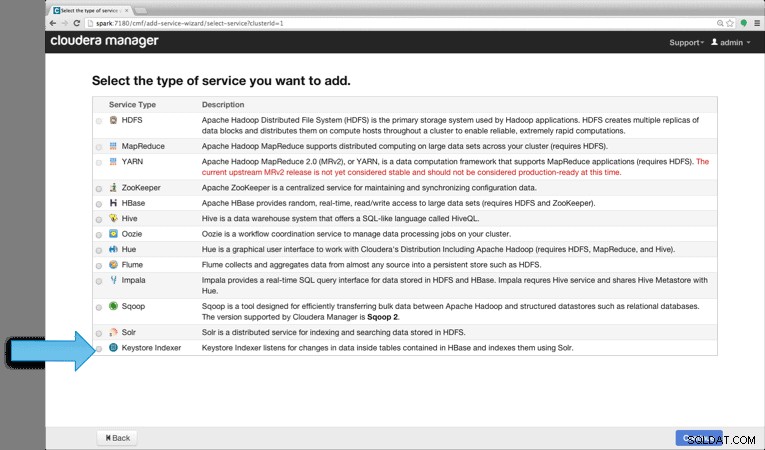Bookmark this page with star icon
Image resolution: width=765 pixels, height=450 pixels.
730,23
